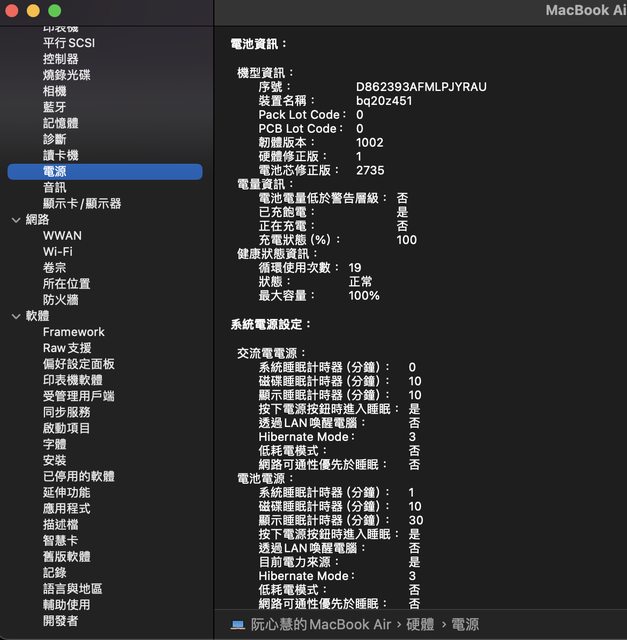Screen dimensions: 627x640
Task: Select 語言與地區 in the sidebar
Action: [72, 588]
